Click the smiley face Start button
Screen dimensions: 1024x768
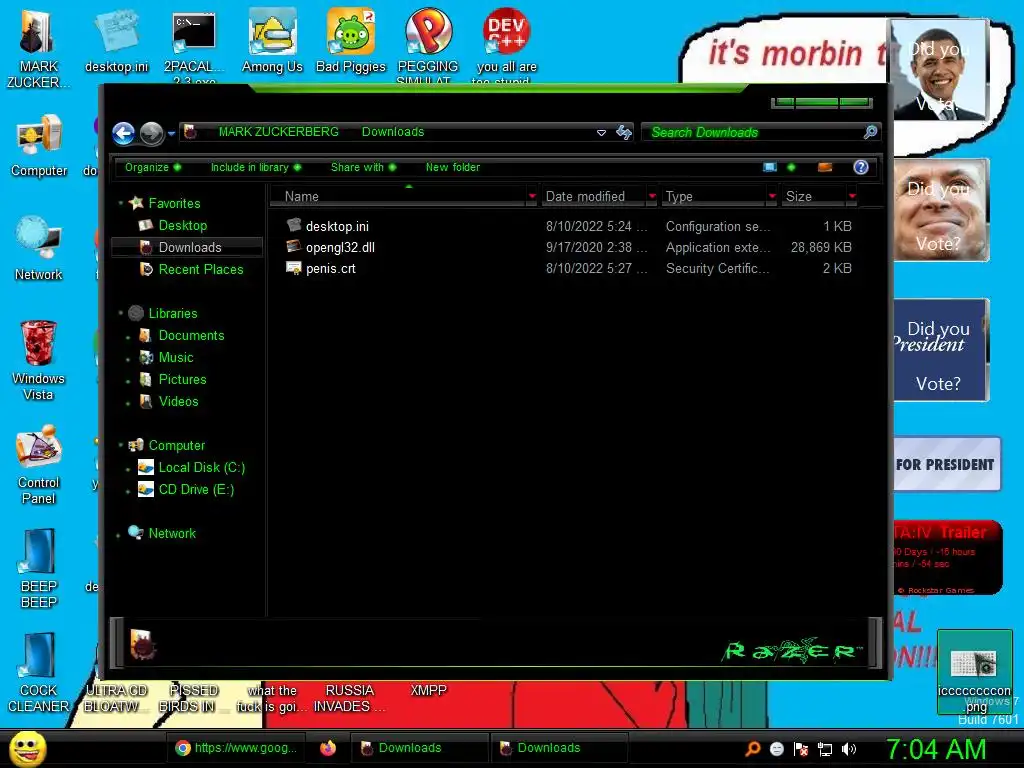coord(27,748)
